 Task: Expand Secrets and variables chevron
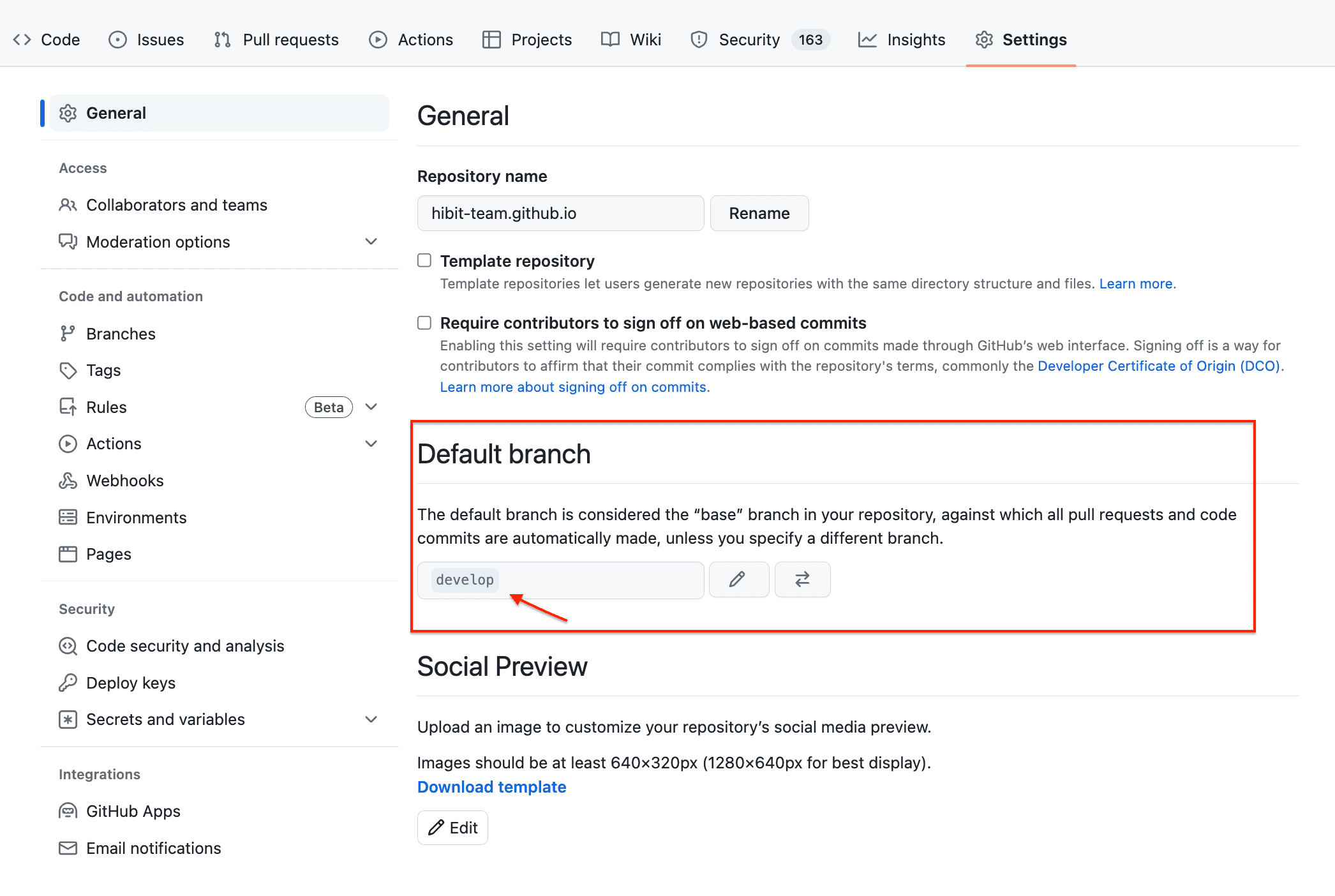tap(371, 719)
